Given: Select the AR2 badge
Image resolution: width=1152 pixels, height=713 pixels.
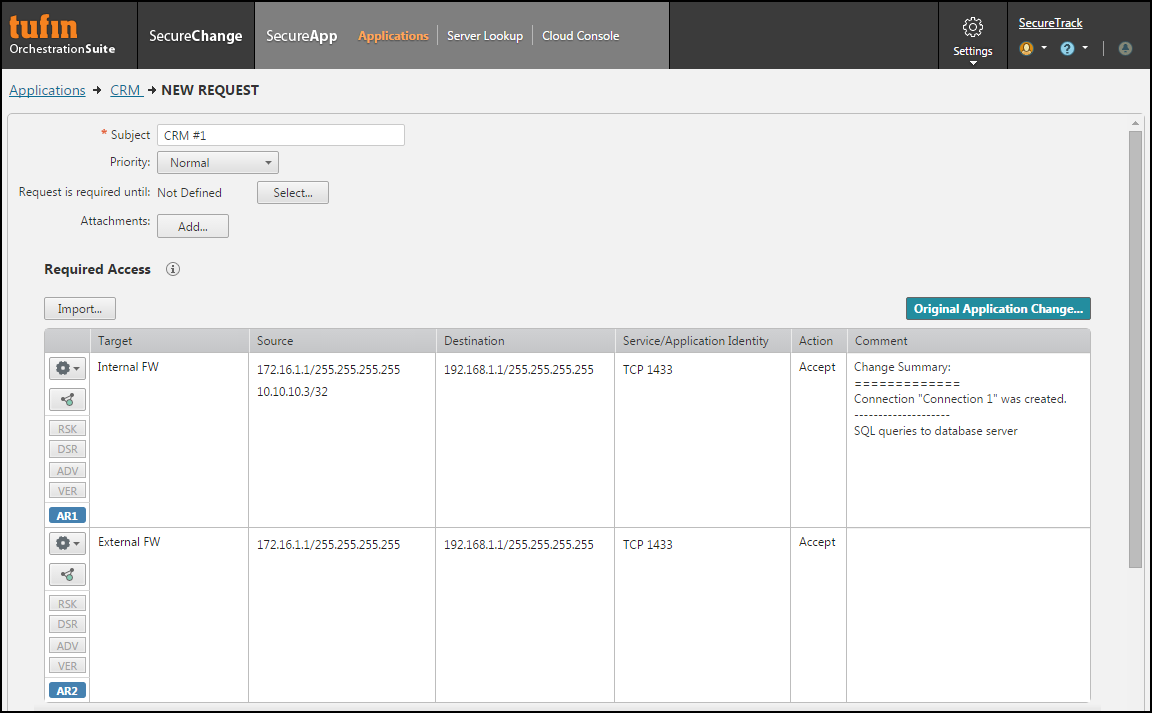Looking at the screenshot, I should point(67,690).
